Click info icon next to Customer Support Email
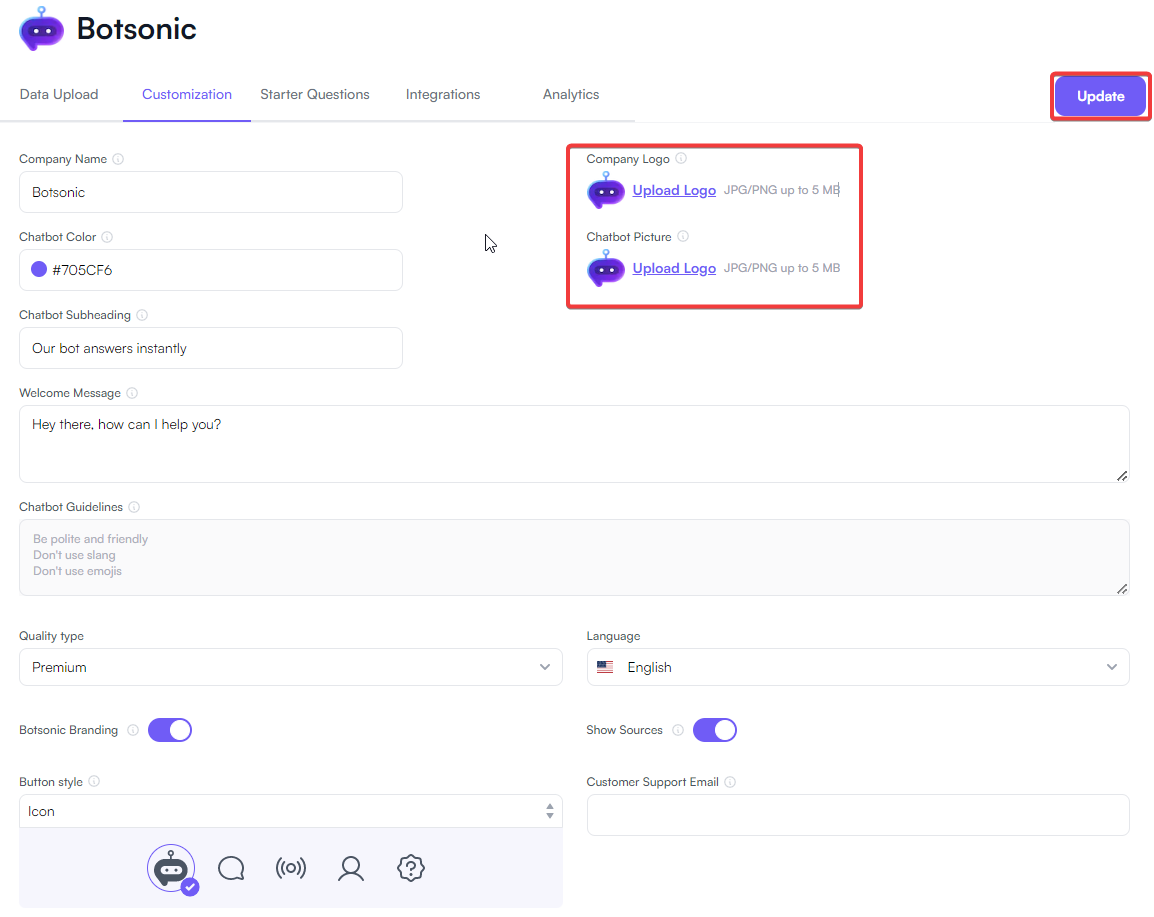 [730, 782]
